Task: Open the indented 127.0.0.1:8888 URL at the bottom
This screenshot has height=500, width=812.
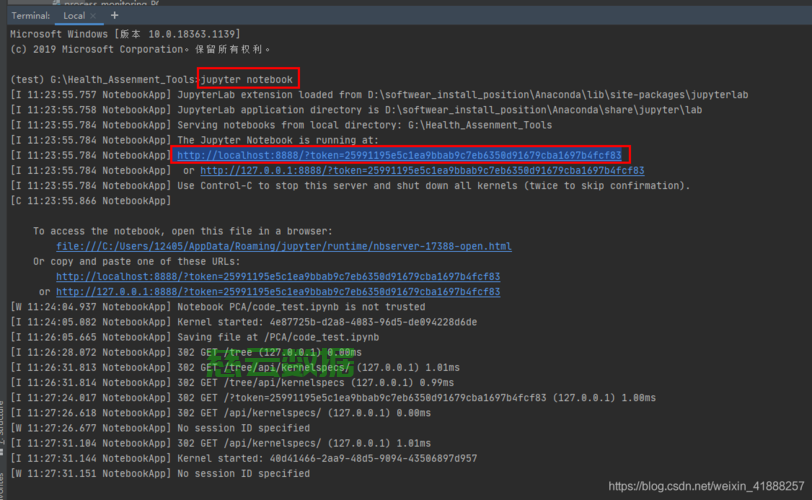Action: [278, 291]
